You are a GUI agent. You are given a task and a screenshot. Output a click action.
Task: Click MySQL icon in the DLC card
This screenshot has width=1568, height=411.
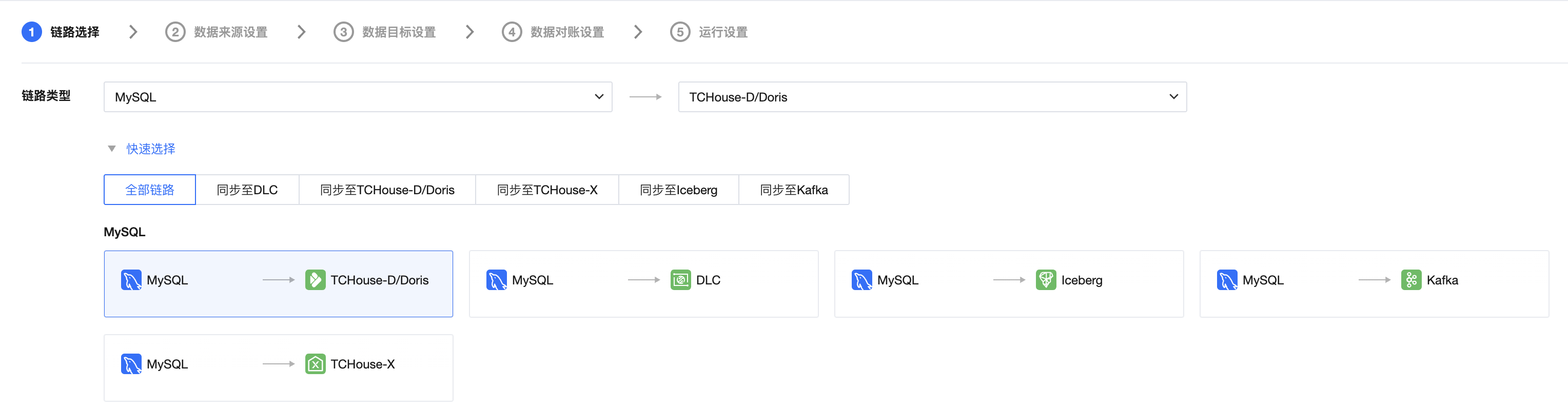point(496,280)
